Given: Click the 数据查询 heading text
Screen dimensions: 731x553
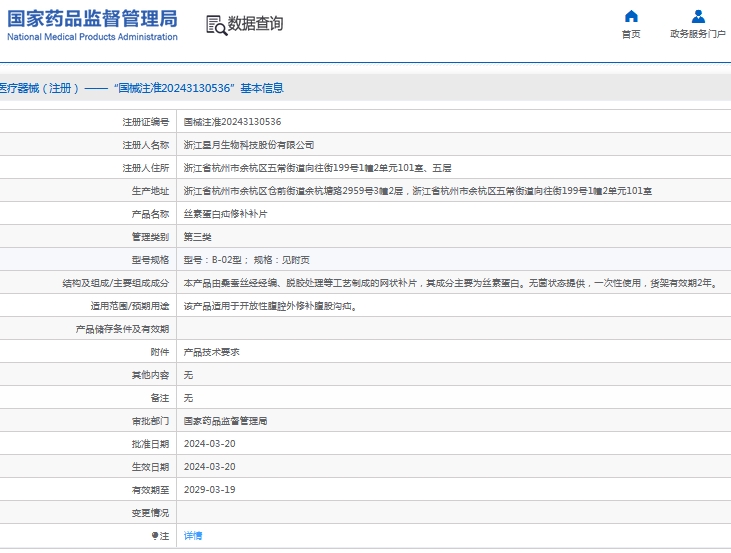Looking at the screenshot, I should [x=255, y=23].
